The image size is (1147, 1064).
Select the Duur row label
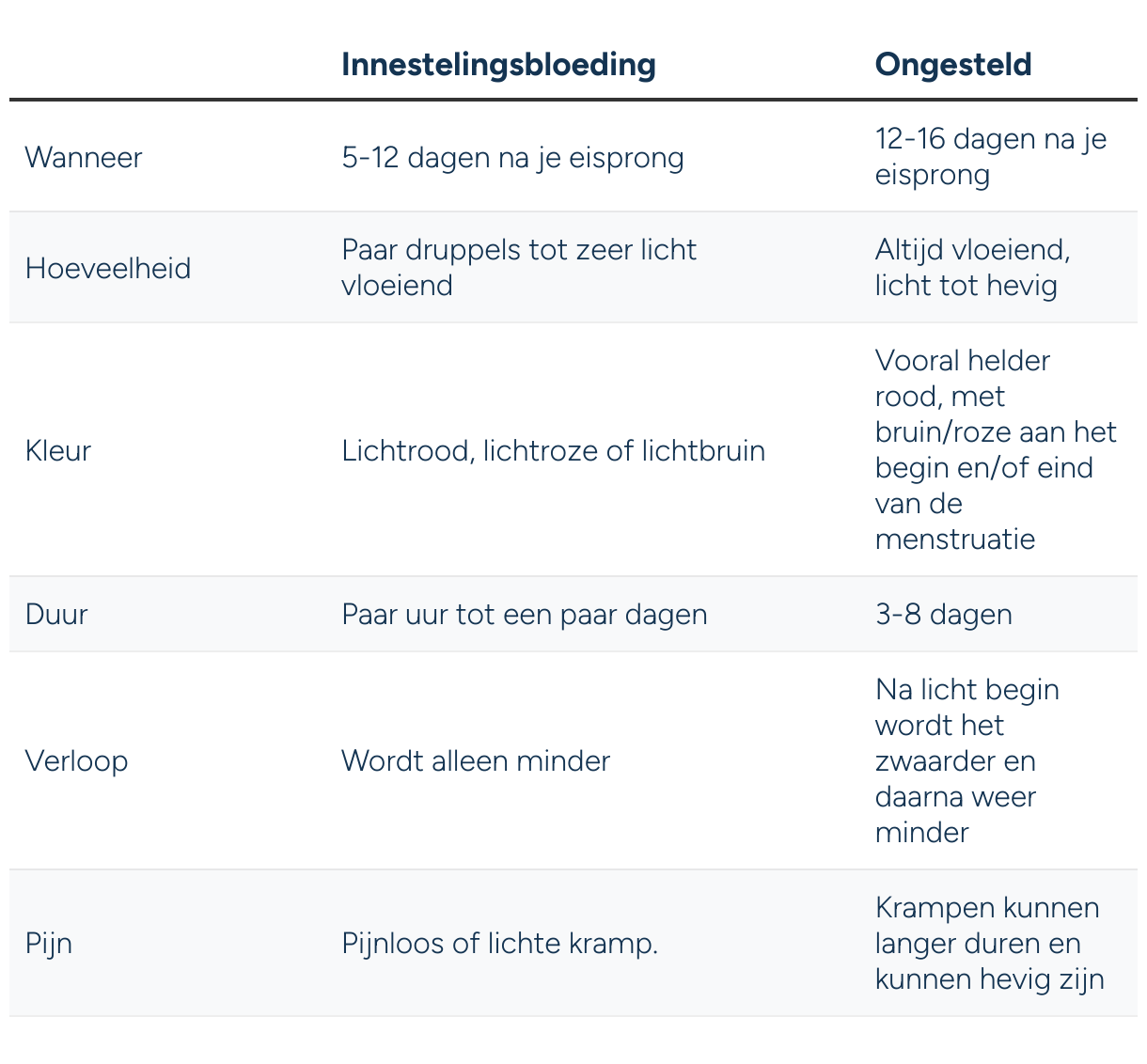56,615
